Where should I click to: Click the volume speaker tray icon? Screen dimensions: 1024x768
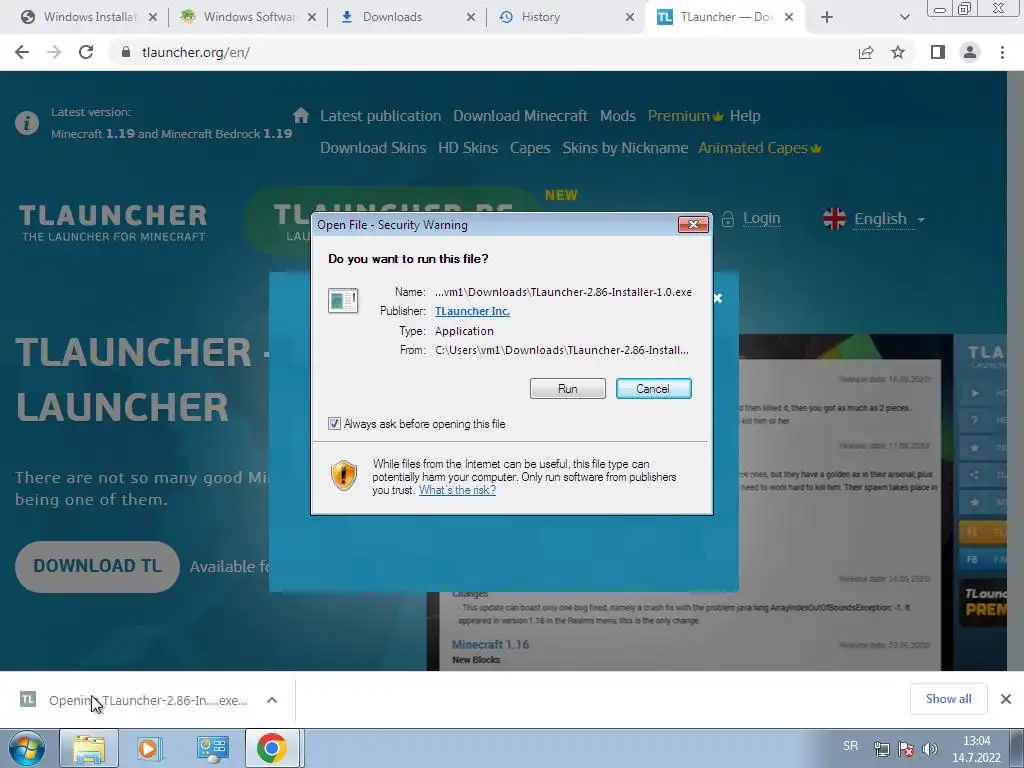tap(929, 749)
